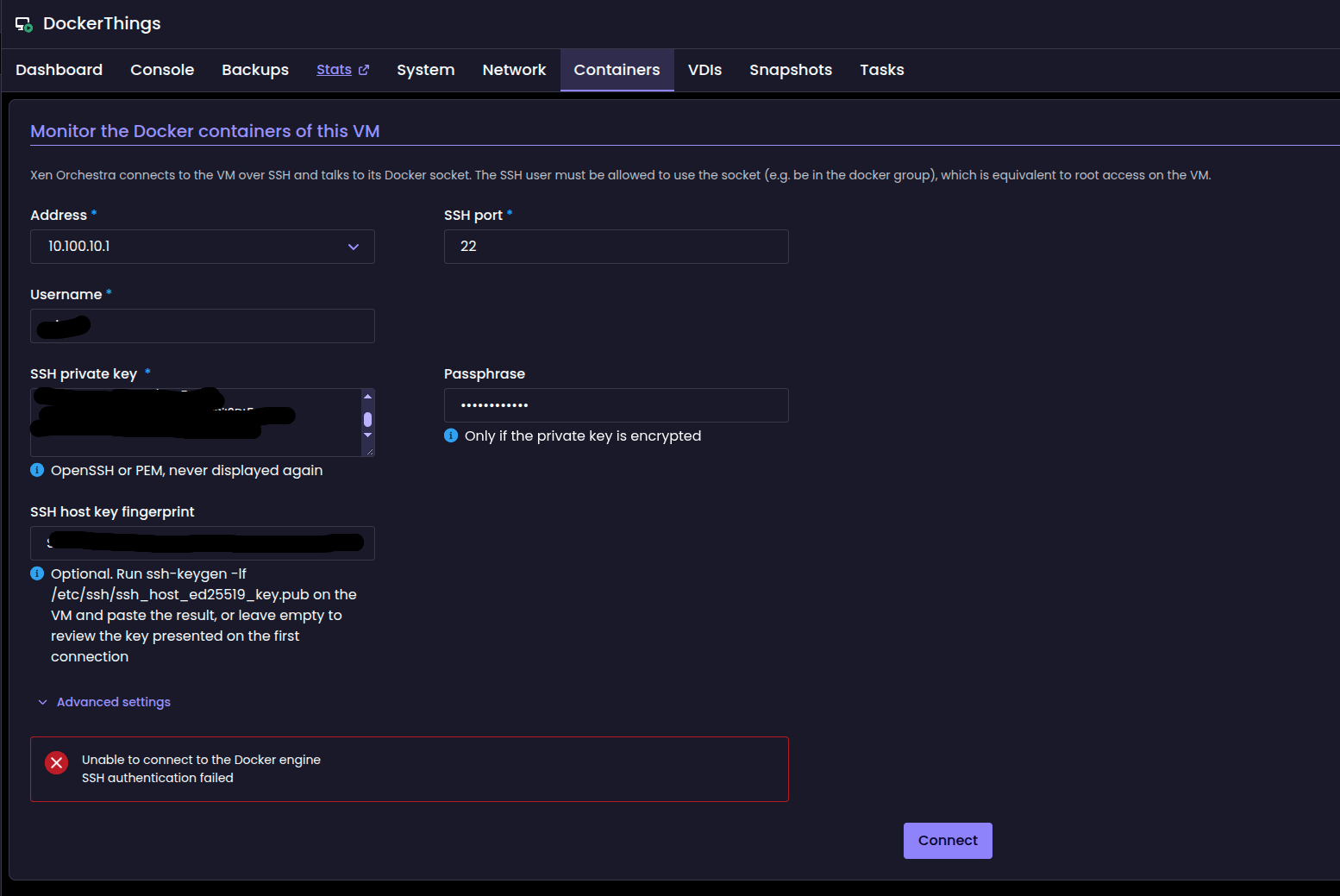The image size is (1340, 896).
Task: Click the external link icon beside Stats
Action: click(x=364, y=70)
